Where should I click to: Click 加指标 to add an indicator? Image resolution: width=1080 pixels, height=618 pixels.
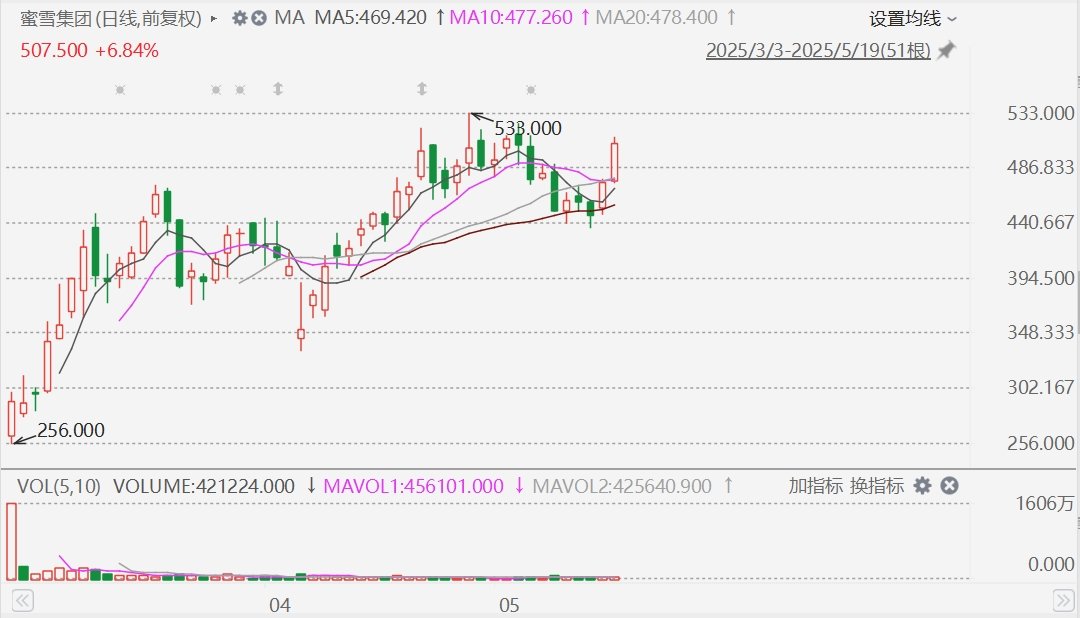816,486
